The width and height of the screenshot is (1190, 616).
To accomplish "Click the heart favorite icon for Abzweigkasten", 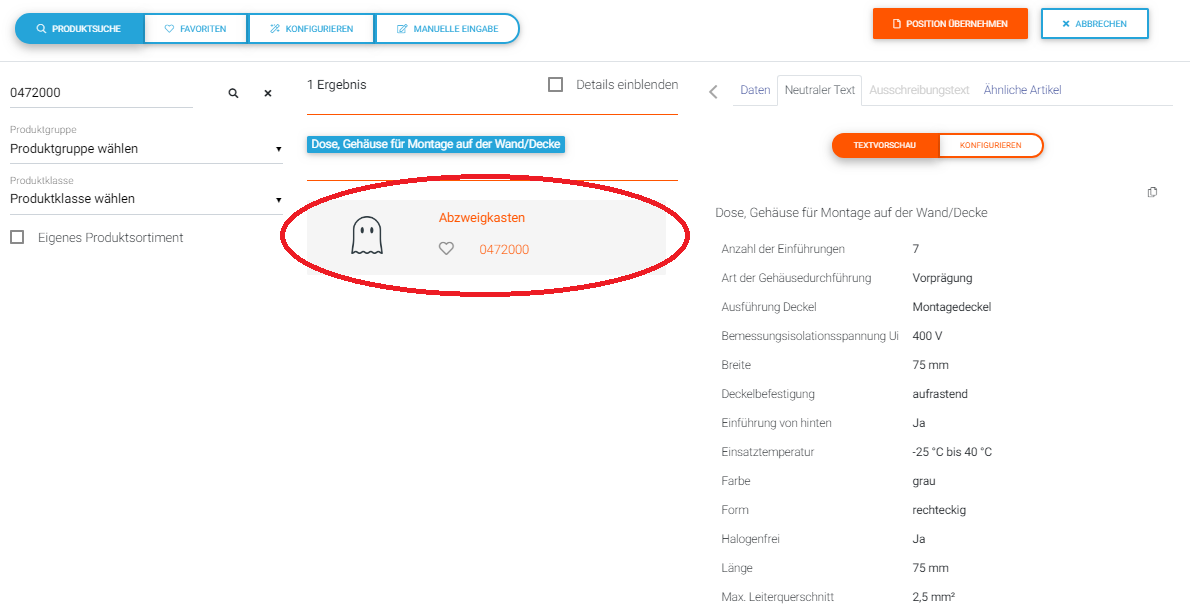I will pyautogui.click(x=446, y=249).
